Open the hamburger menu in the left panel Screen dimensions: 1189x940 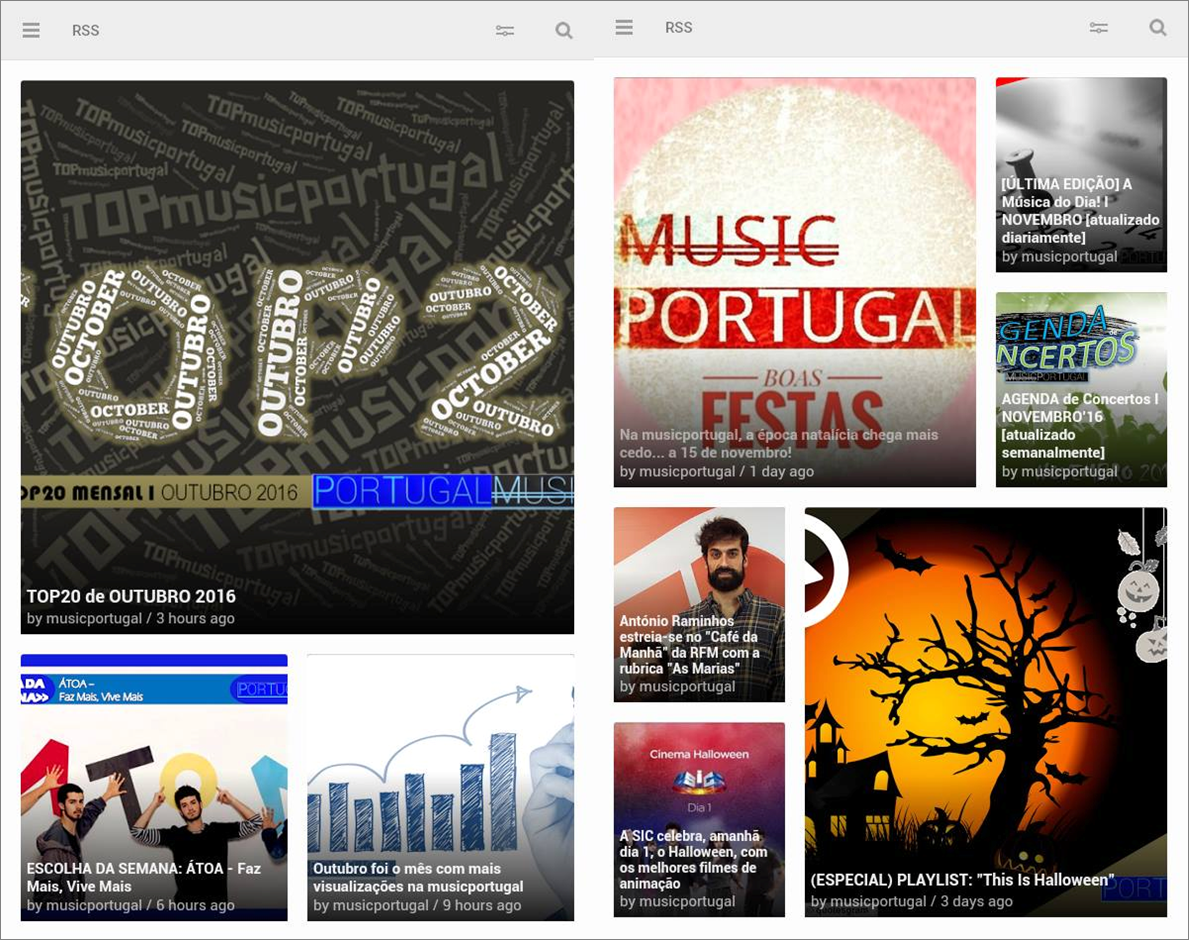[31, 30]
